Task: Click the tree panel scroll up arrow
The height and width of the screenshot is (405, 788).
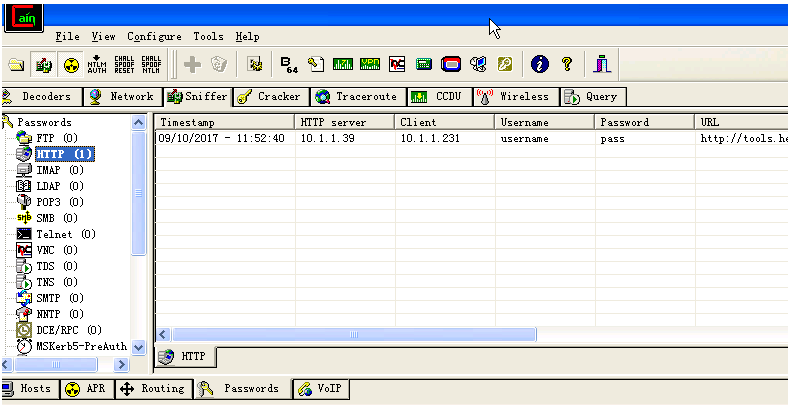Action: 138,122
